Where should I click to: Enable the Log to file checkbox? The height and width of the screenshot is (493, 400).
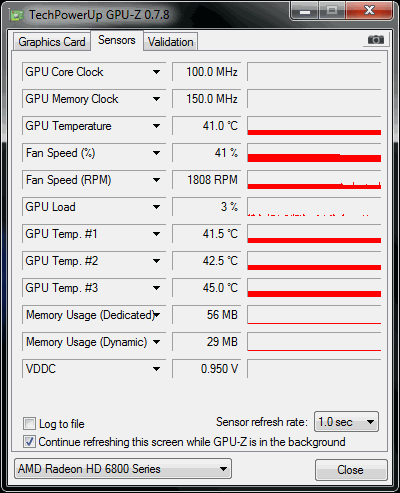29,424
